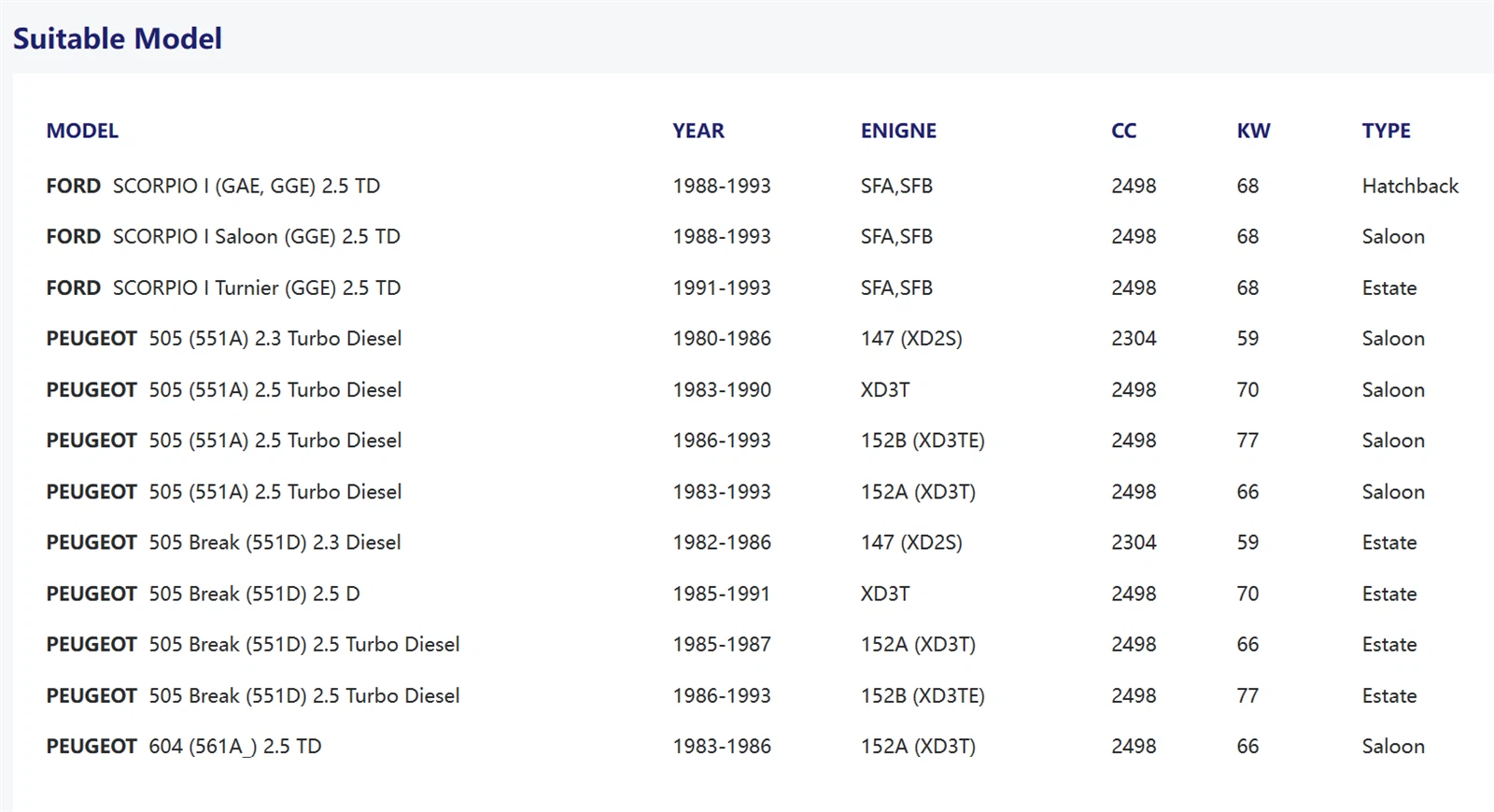Click "PEUGEOT 505 Break (551D) 2.5 D"
The image size is (1494, 812).
(203, 594)
